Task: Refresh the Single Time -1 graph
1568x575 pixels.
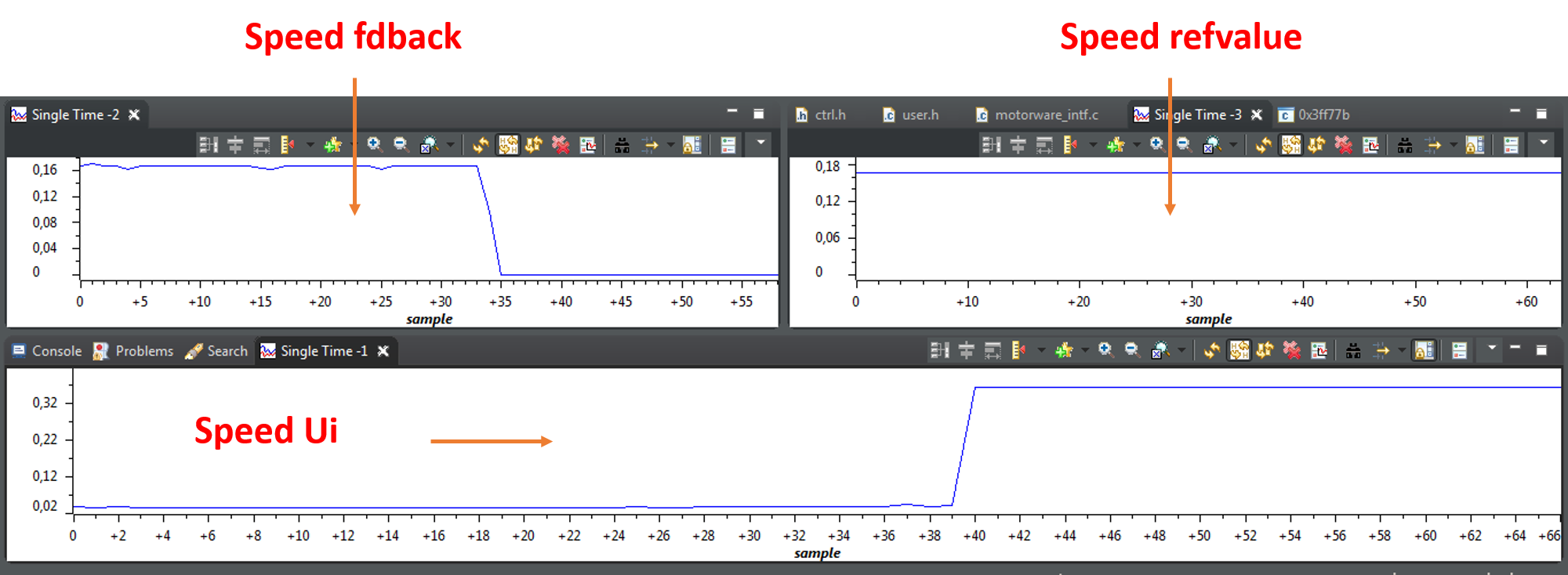Action: (1212, 350)
